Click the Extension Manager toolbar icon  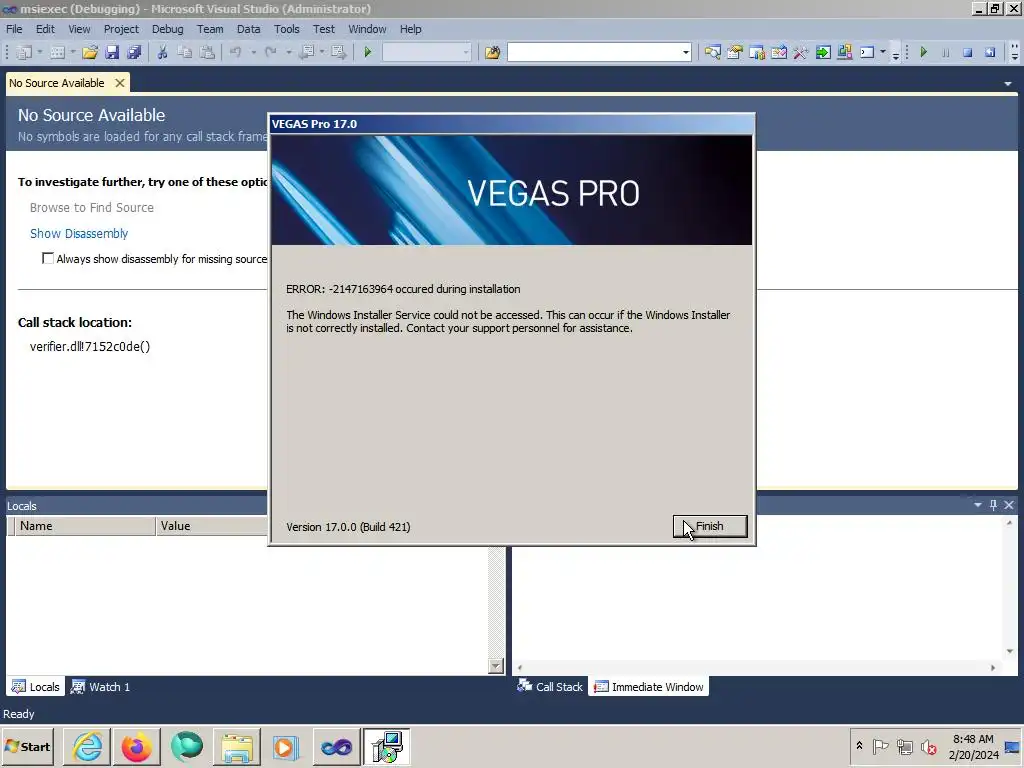(x=844, y=52)
